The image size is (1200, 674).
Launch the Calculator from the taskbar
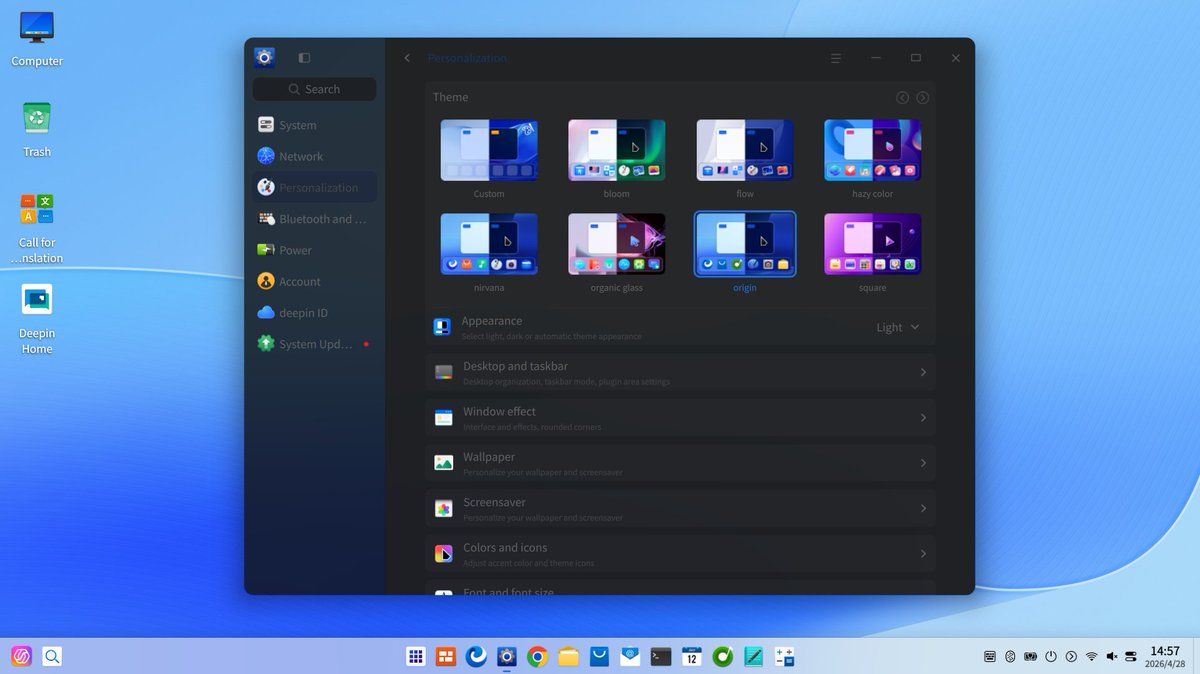[784, 657]
